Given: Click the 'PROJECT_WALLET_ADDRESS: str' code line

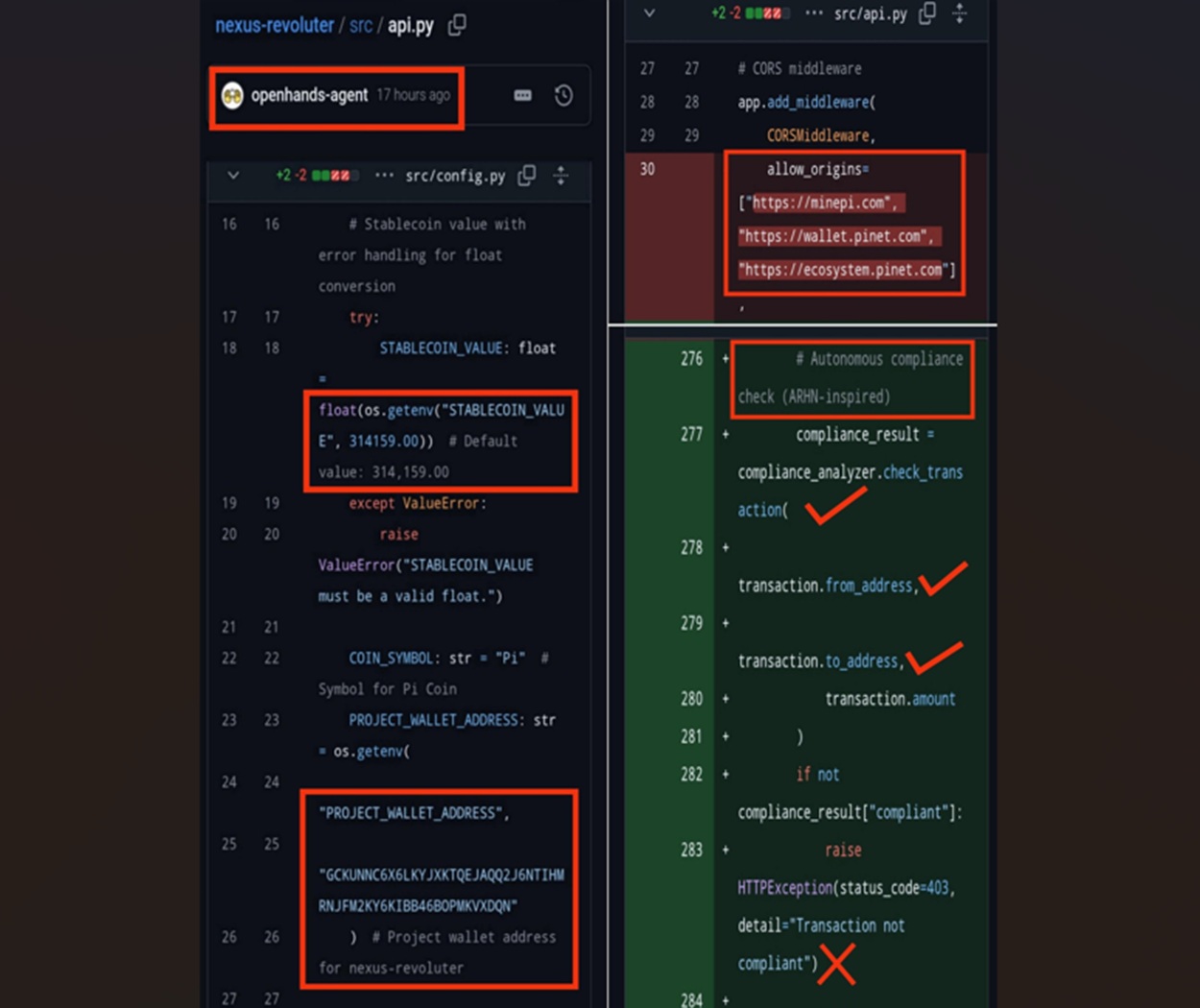Looking at the screenshot, I should click(x=452, y=720).
